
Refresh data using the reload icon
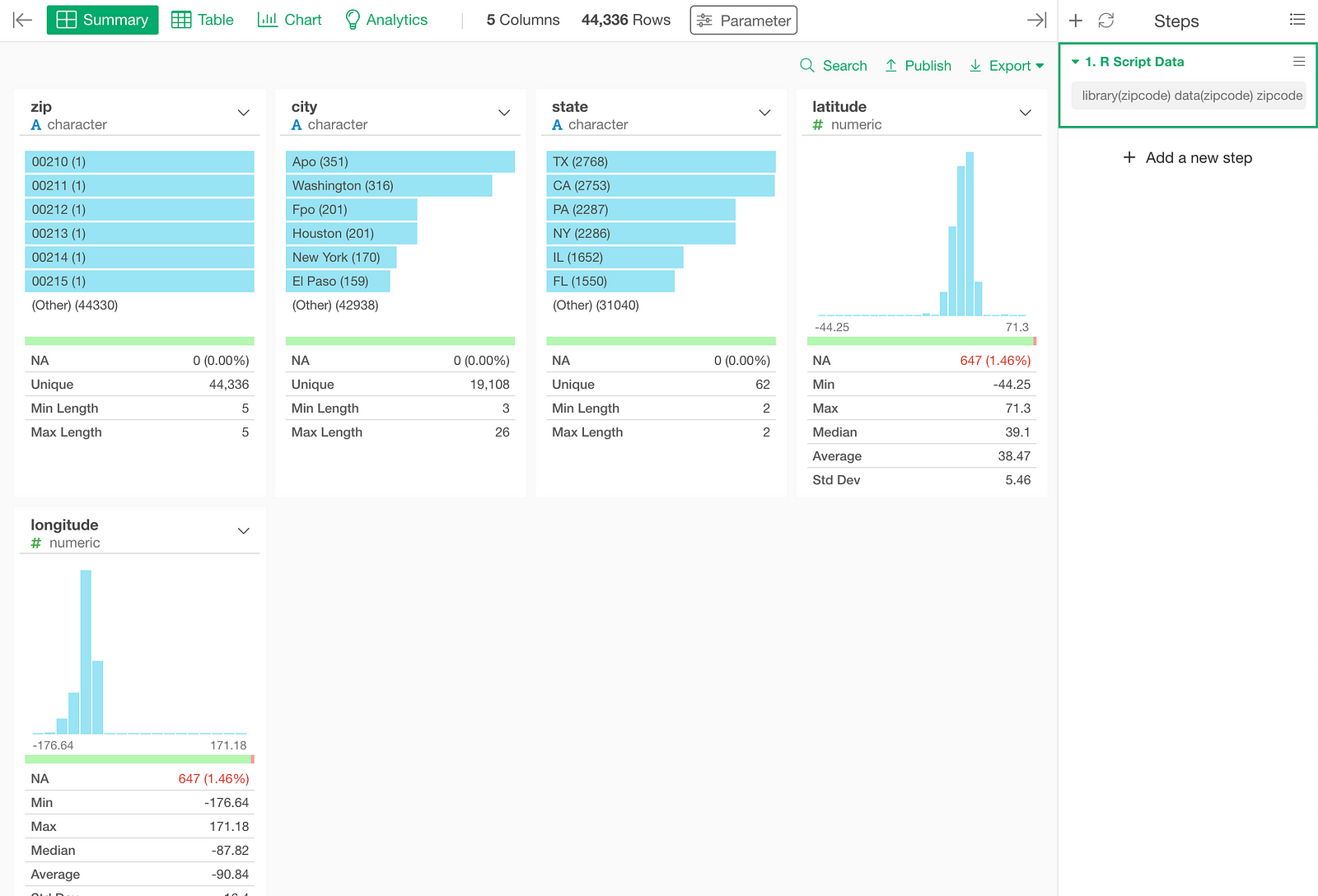click(1106, 21)
